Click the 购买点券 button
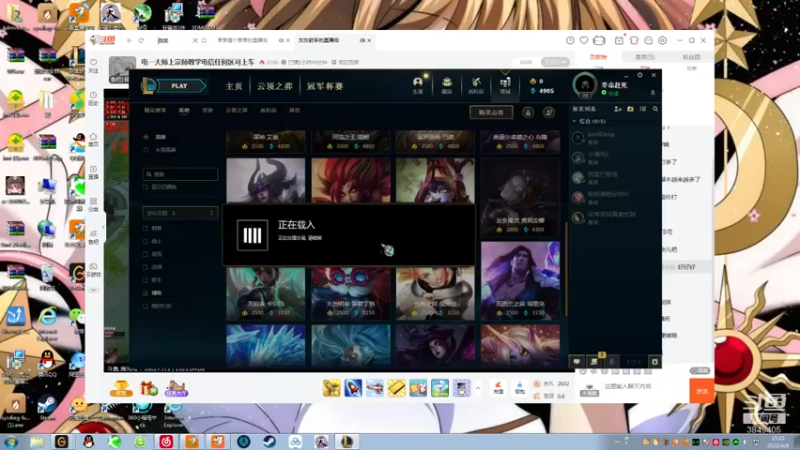 (x=491, y=112)
